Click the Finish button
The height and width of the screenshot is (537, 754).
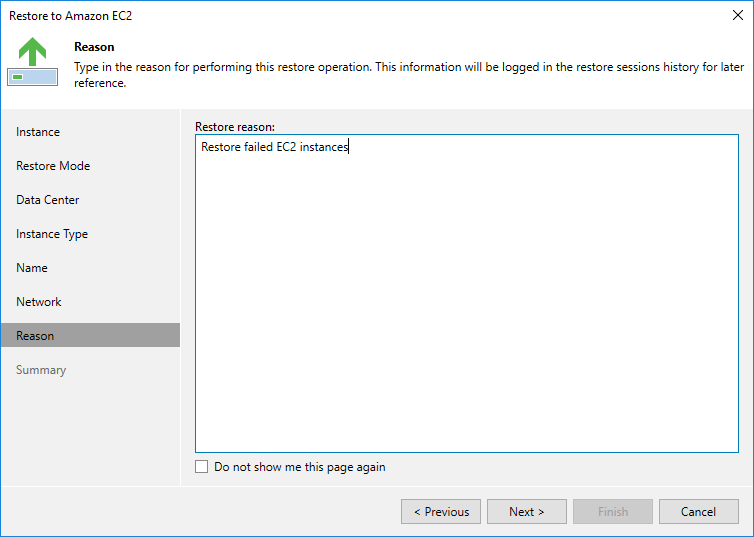point(613,512)
